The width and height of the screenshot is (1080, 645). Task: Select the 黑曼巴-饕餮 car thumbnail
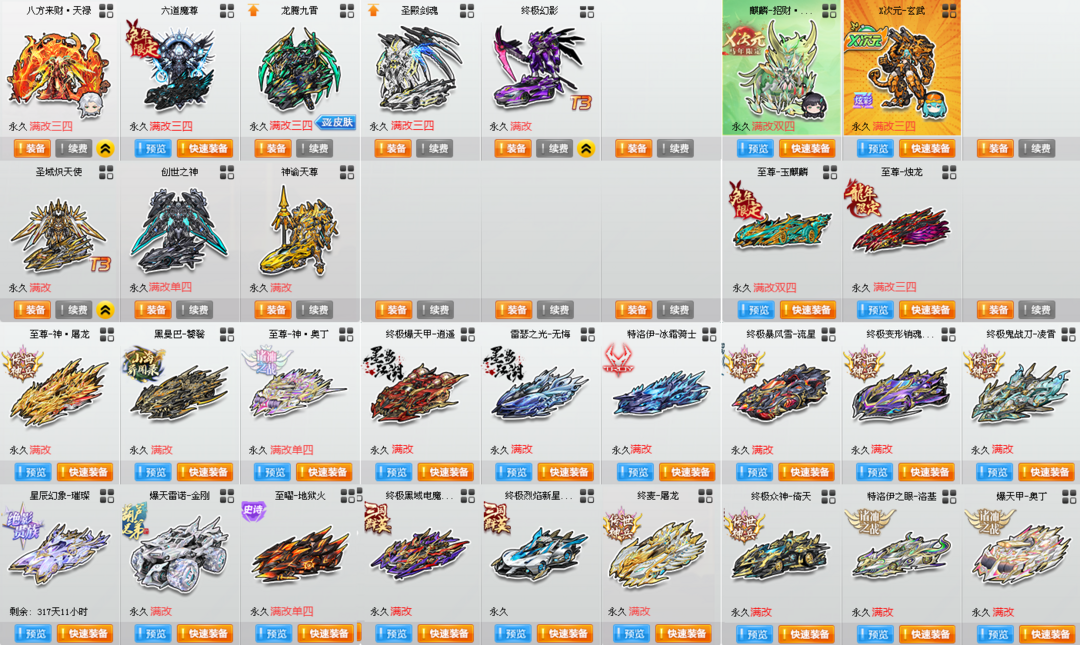[x=177, y=389]
